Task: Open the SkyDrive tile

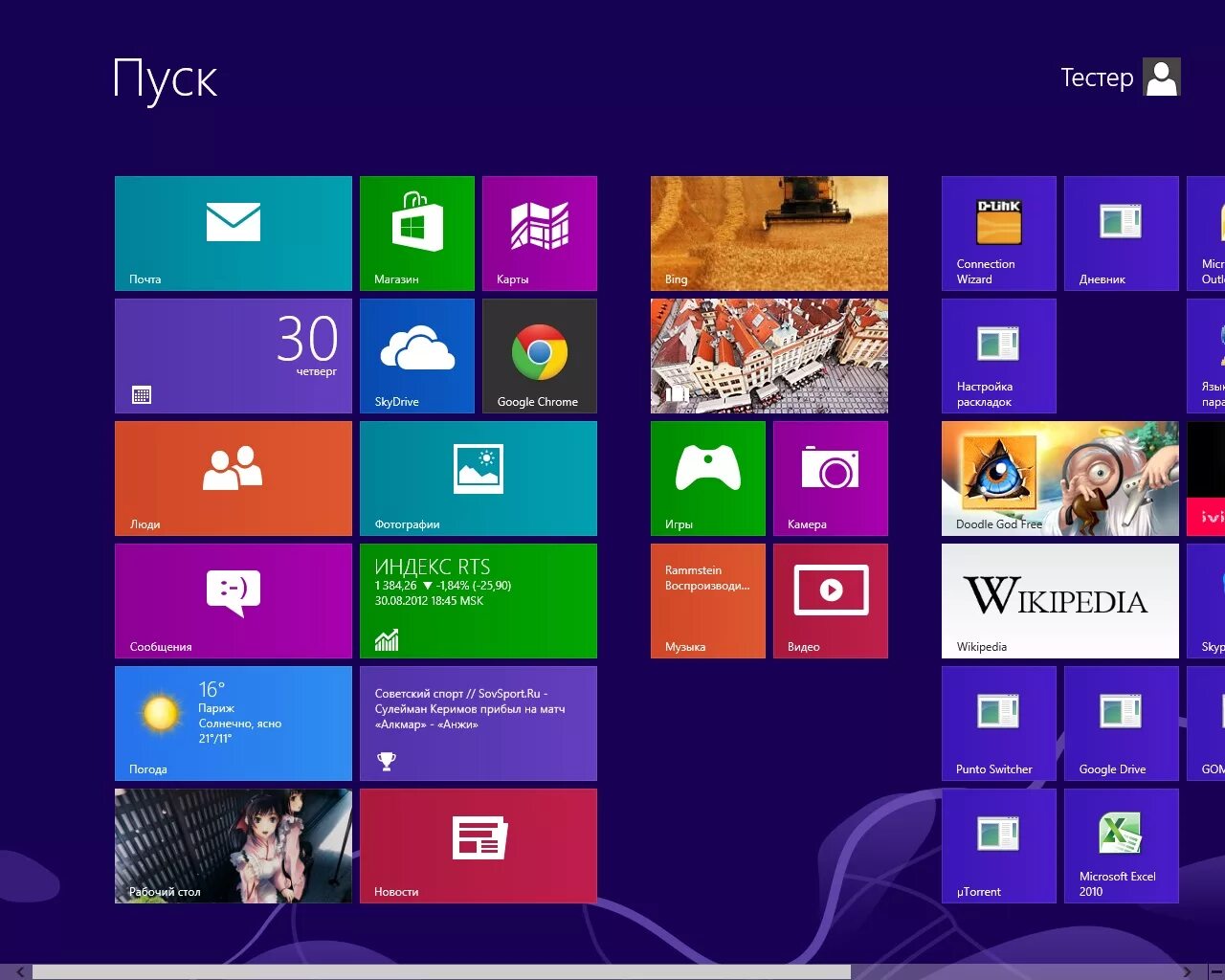Action: click(x=417, y=356)
